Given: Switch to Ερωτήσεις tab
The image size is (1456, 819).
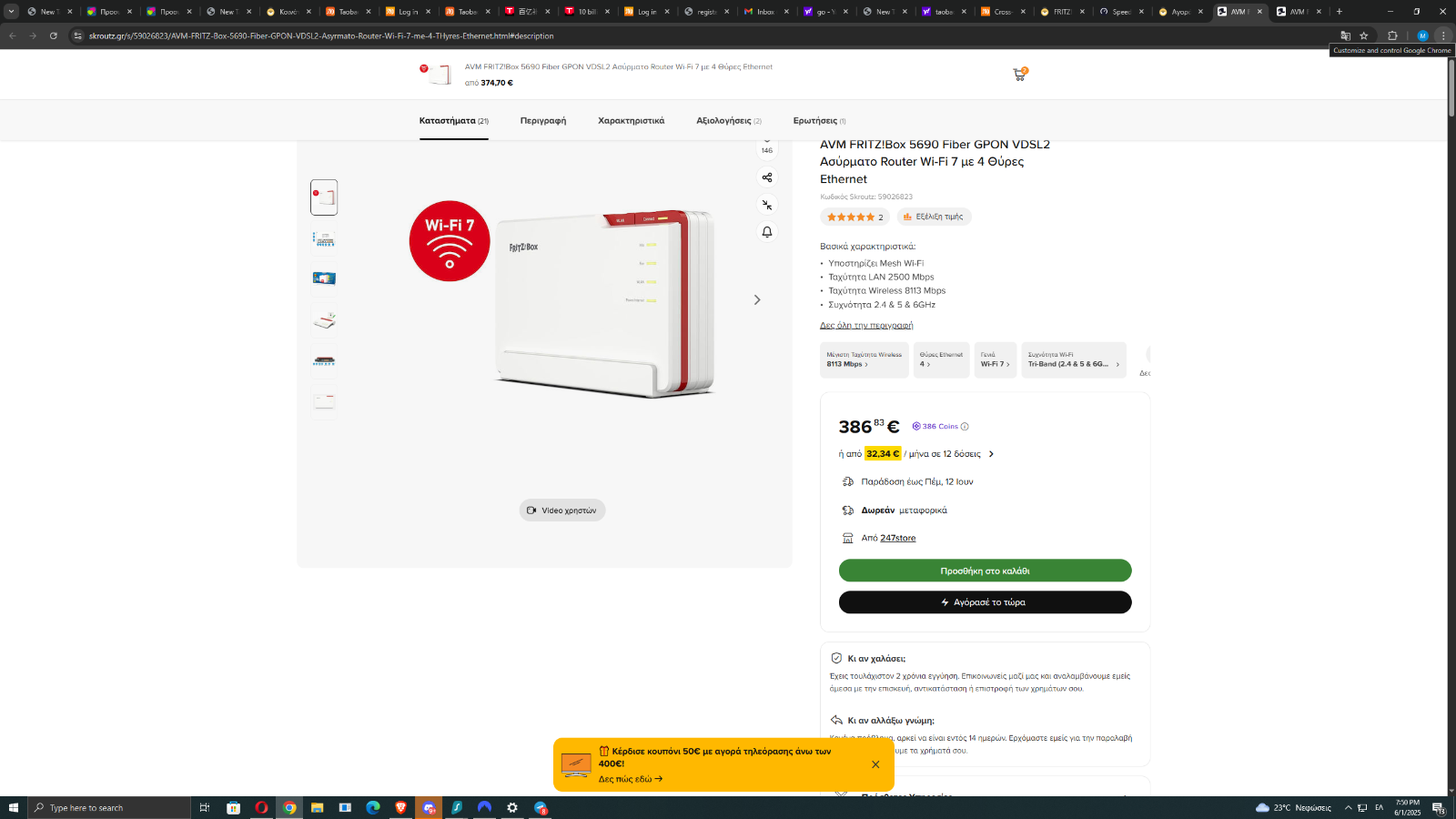Looking at the screenshot, I should click(x=819, y=120).
